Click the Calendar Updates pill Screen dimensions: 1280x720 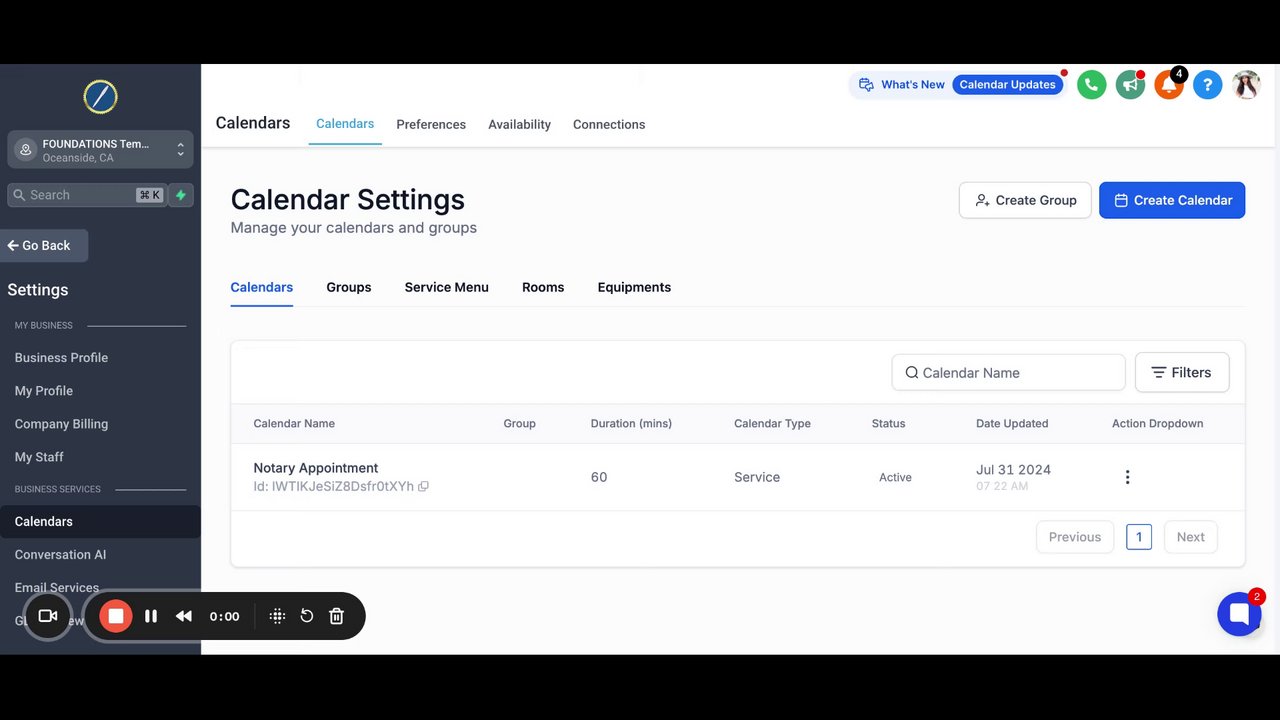[1007, 85]
